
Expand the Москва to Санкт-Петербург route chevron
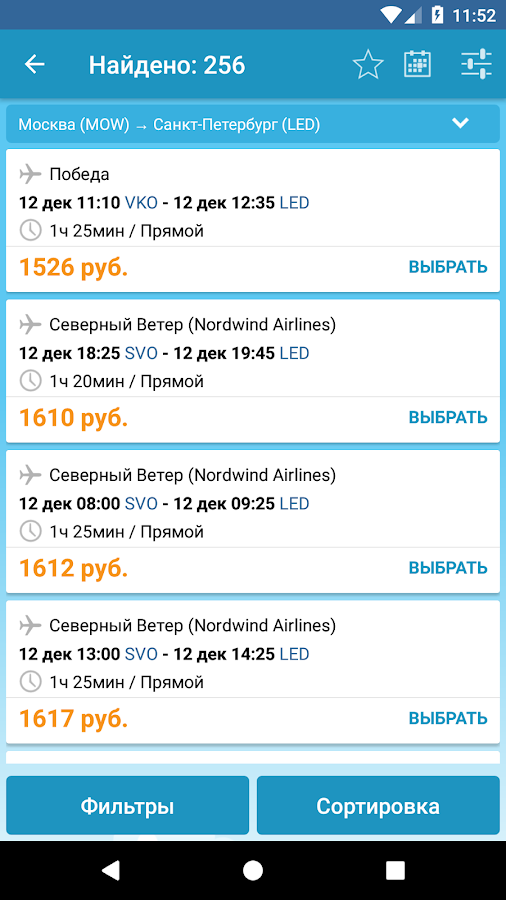point(461,123)
